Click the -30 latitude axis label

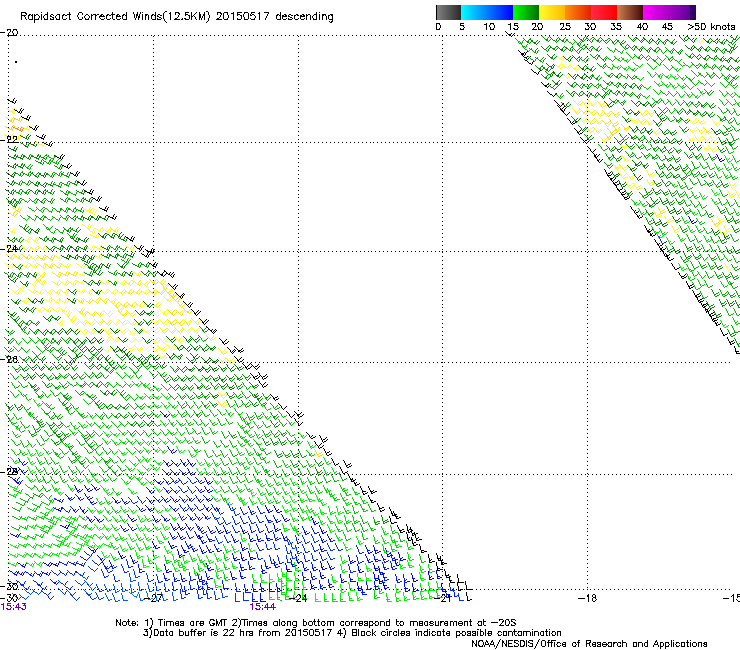pos(9,586)
